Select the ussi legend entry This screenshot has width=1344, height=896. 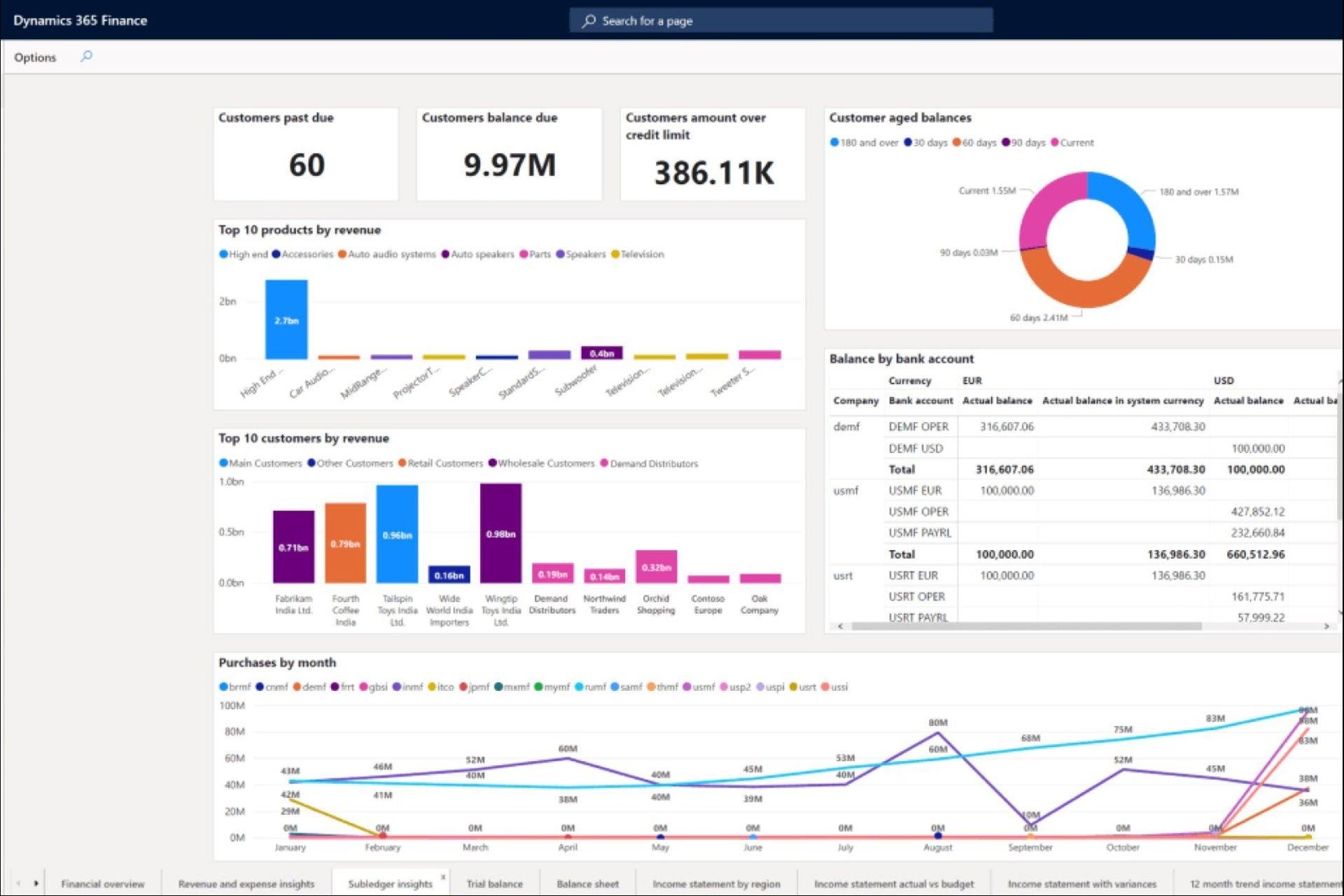click(834, 687)
